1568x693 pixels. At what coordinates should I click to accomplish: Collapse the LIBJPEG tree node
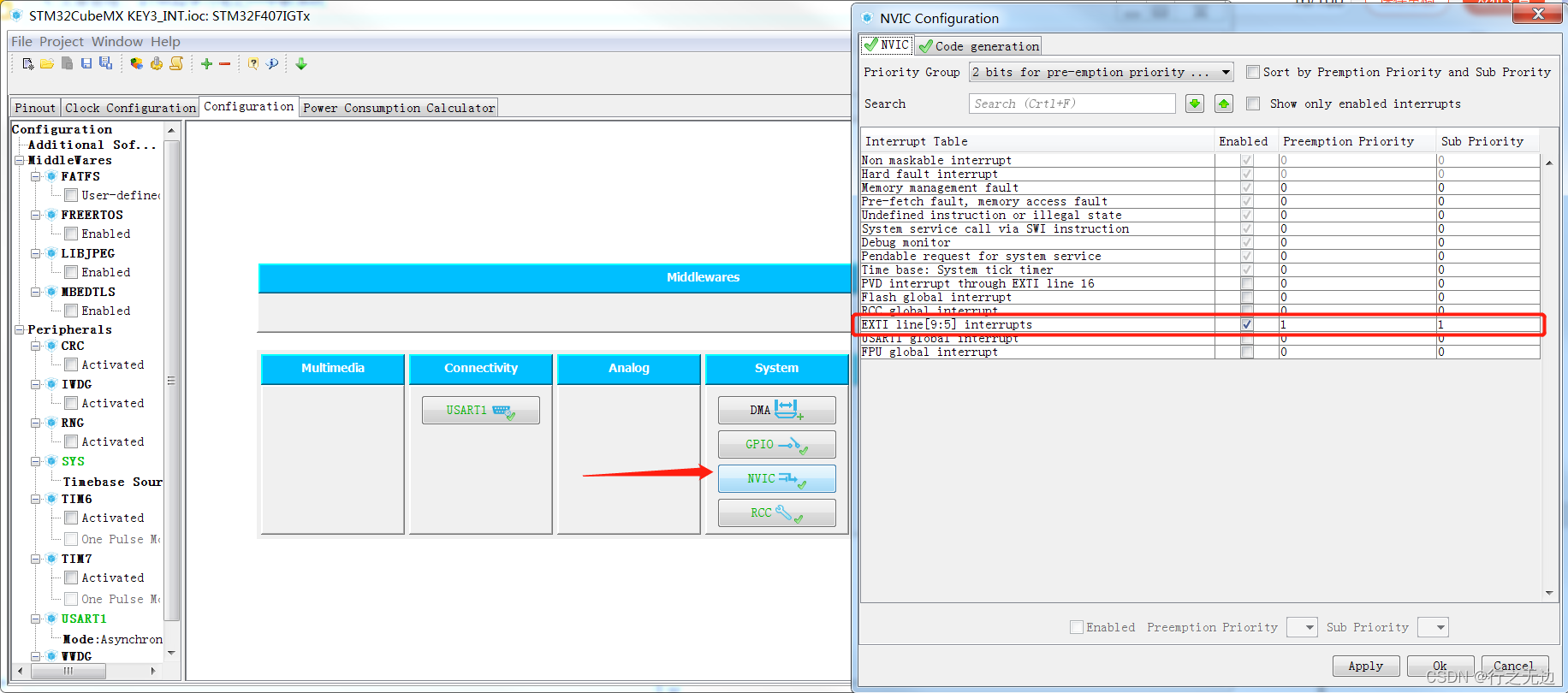click(x=36, y=253)
